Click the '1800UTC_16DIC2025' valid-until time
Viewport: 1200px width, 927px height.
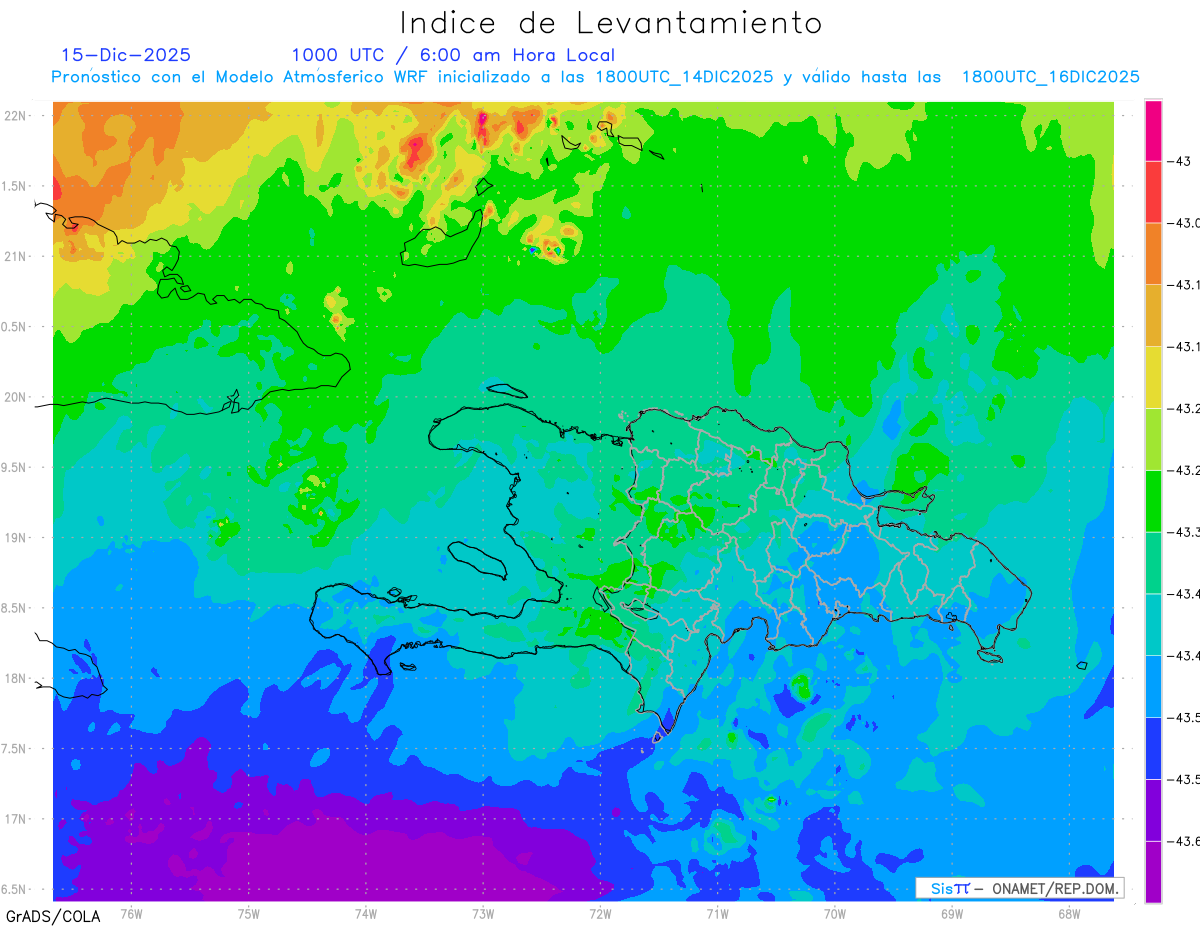click(x=1051, y=76)
